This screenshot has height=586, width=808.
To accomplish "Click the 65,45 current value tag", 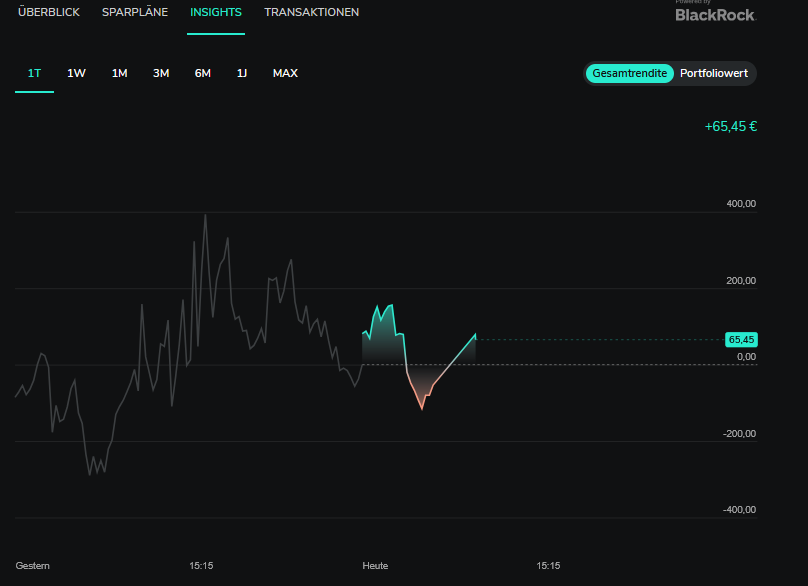I will (741, 340).
